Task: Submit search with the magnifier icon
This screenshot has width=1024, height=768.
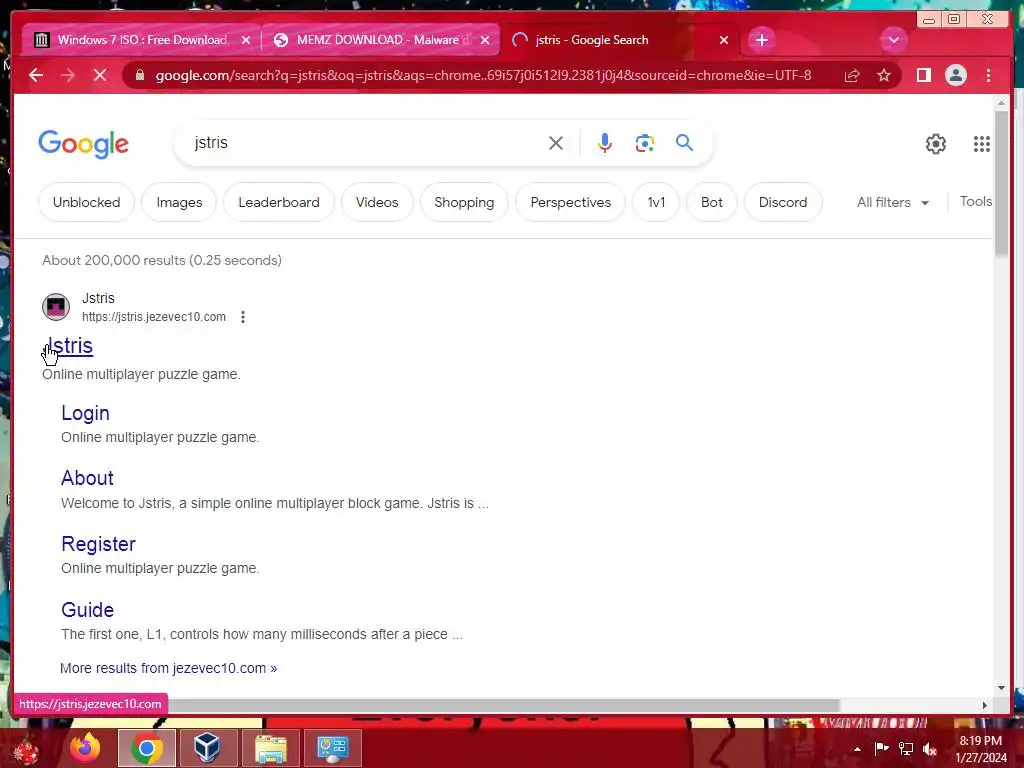Action: coord(684,143)
